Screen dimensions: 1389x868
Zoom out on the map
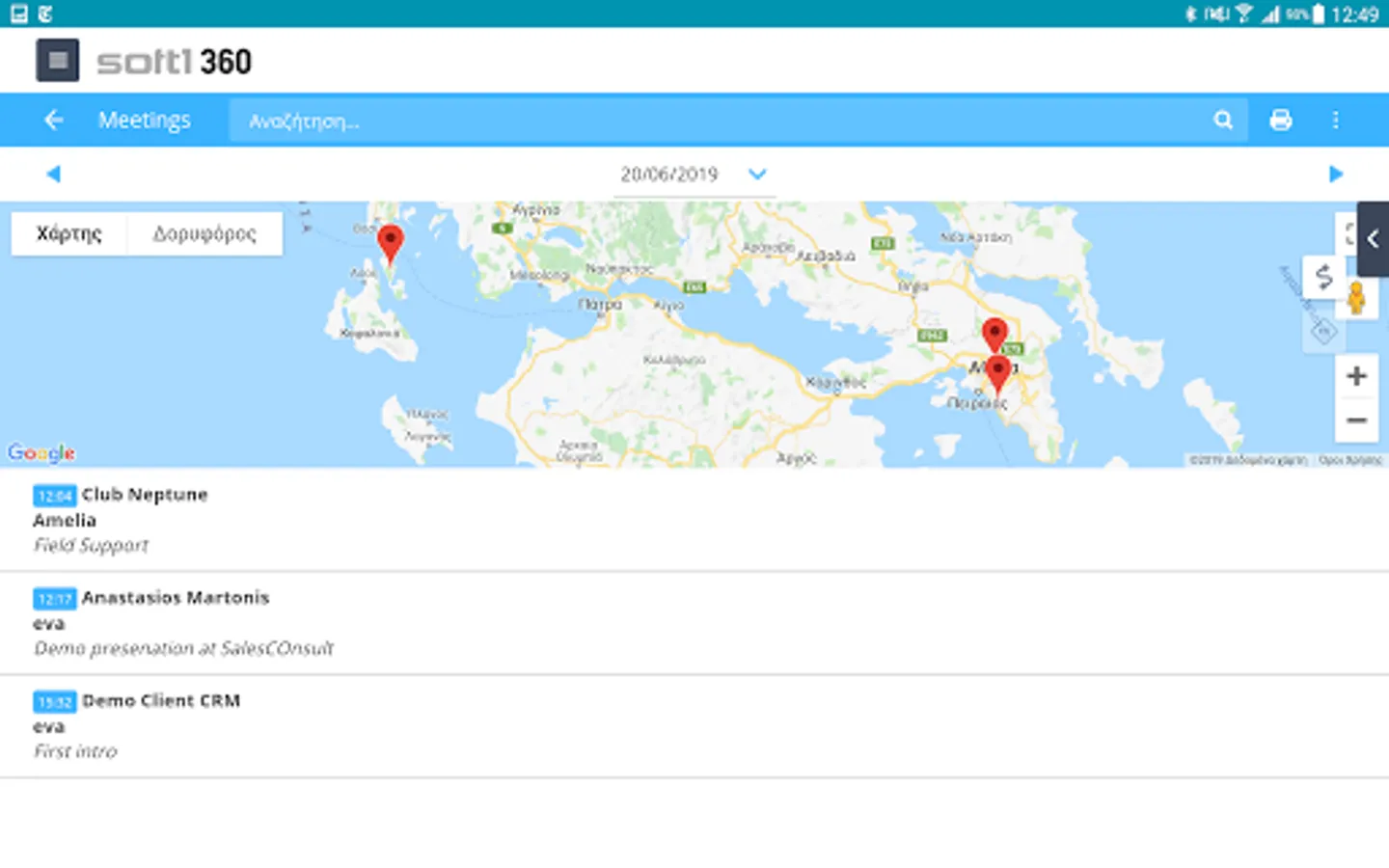(1356, 420)
